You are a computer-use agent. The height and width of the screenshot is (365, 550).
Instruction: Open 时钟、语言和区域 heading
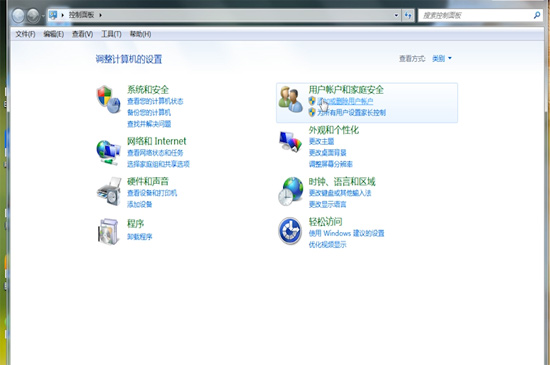point(342,181)
